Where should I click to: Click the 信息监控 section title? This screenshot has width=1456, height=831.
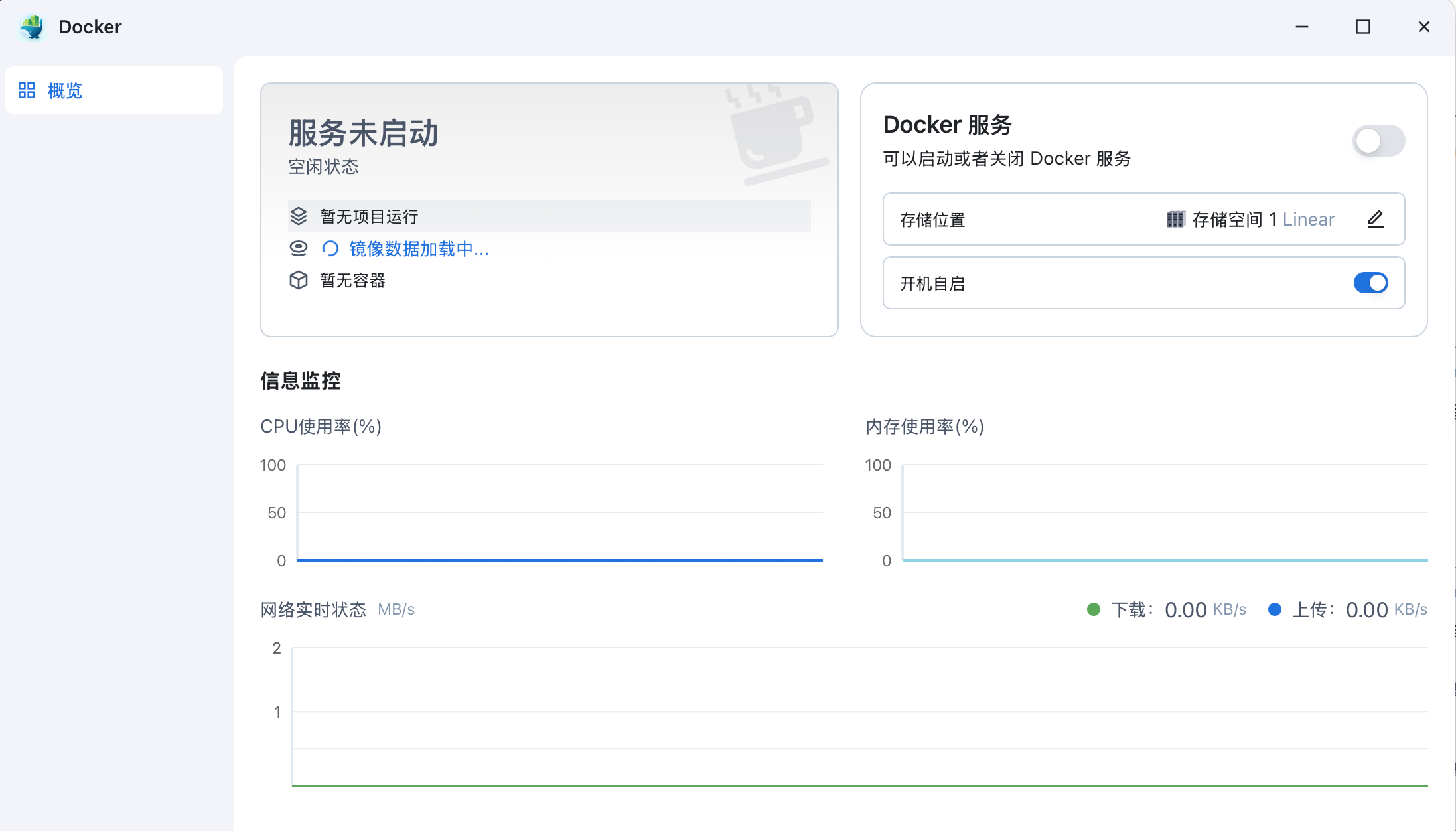click(301, 381)
